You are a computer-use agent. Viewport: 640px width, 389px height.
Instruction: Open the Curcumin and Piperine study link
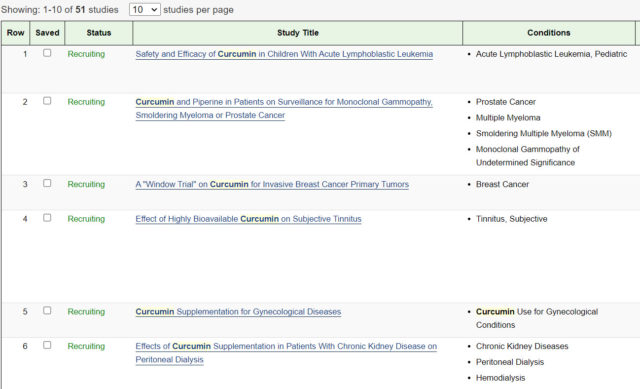(x=284, y=108)
